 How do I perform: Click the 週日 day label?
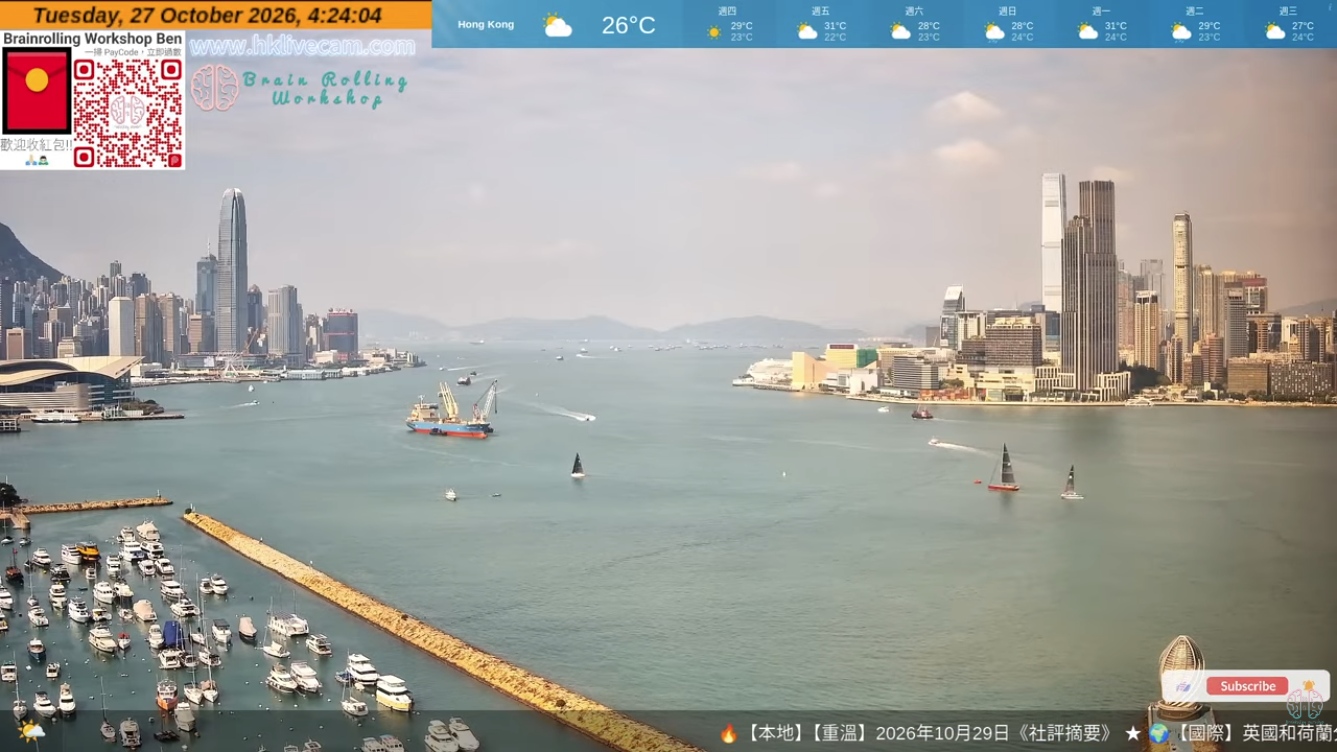click(1007, 11)
